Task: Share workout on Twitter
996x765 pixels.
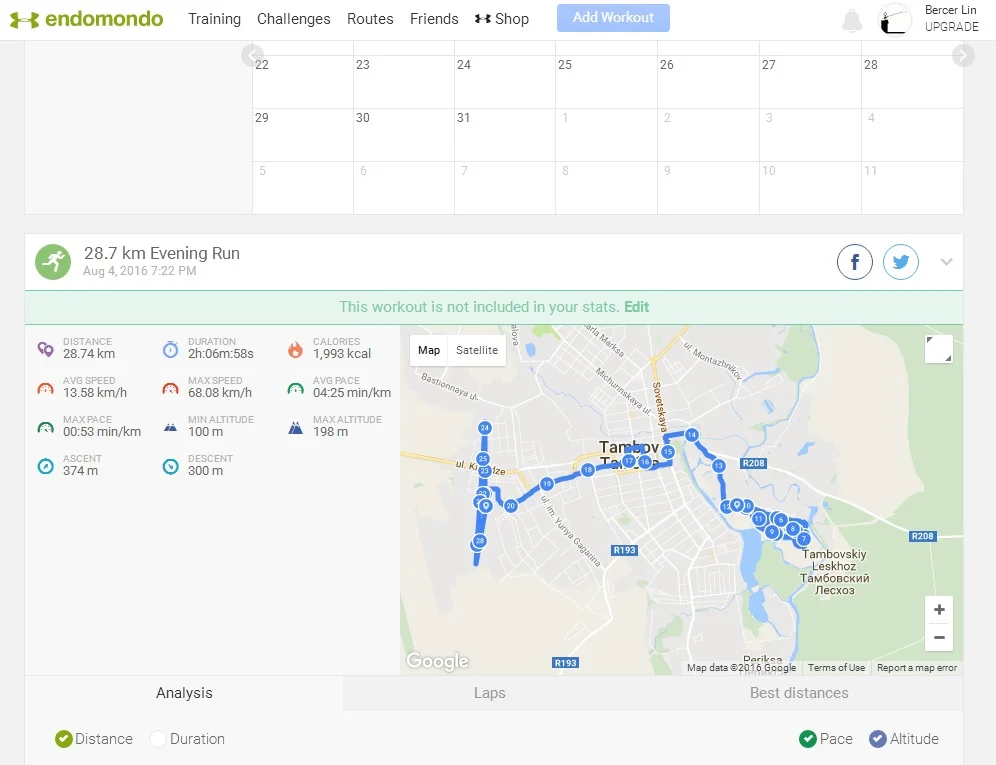Action: (901, 262)
